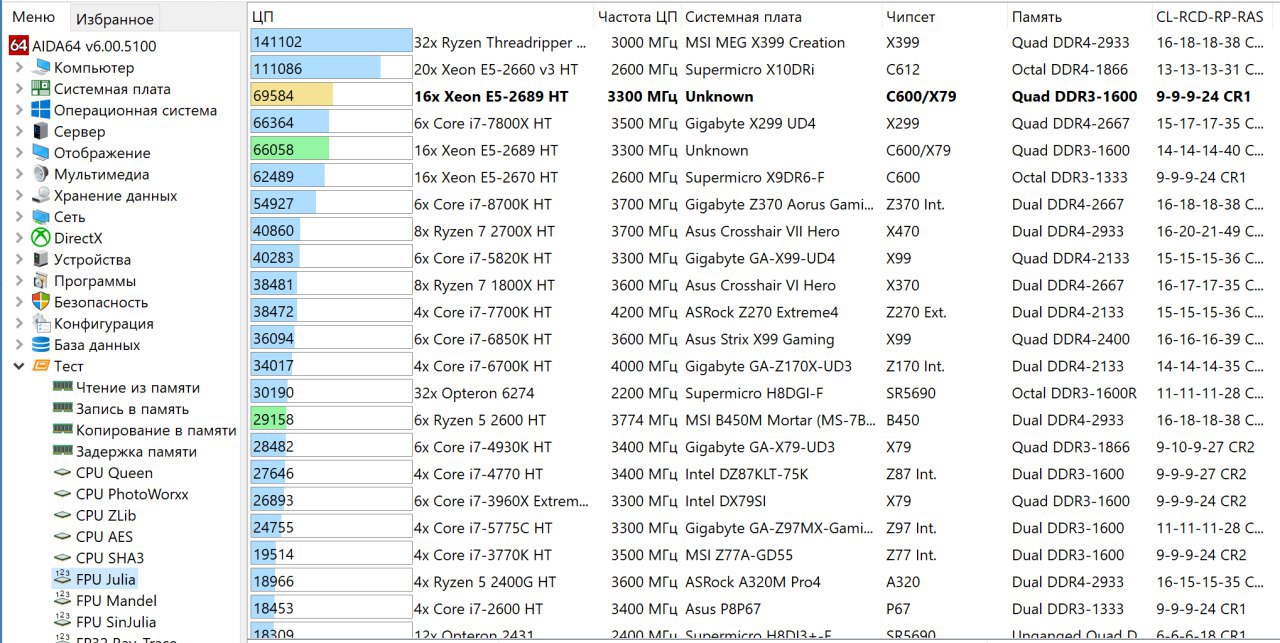Click the Конфигурация config icon

(x=40, y=324)
